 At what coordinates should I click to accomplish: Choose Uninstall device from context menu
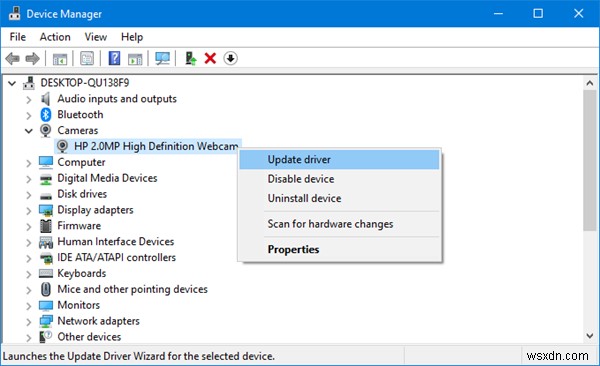339,198
